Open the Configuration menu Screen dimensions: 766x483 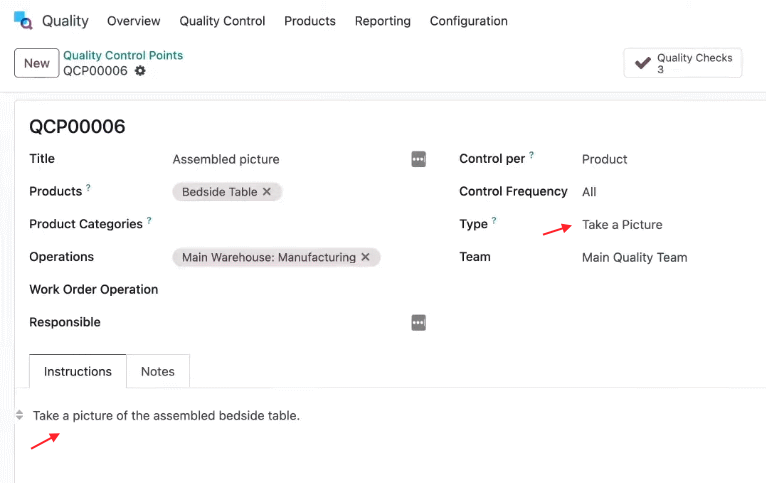468,21
